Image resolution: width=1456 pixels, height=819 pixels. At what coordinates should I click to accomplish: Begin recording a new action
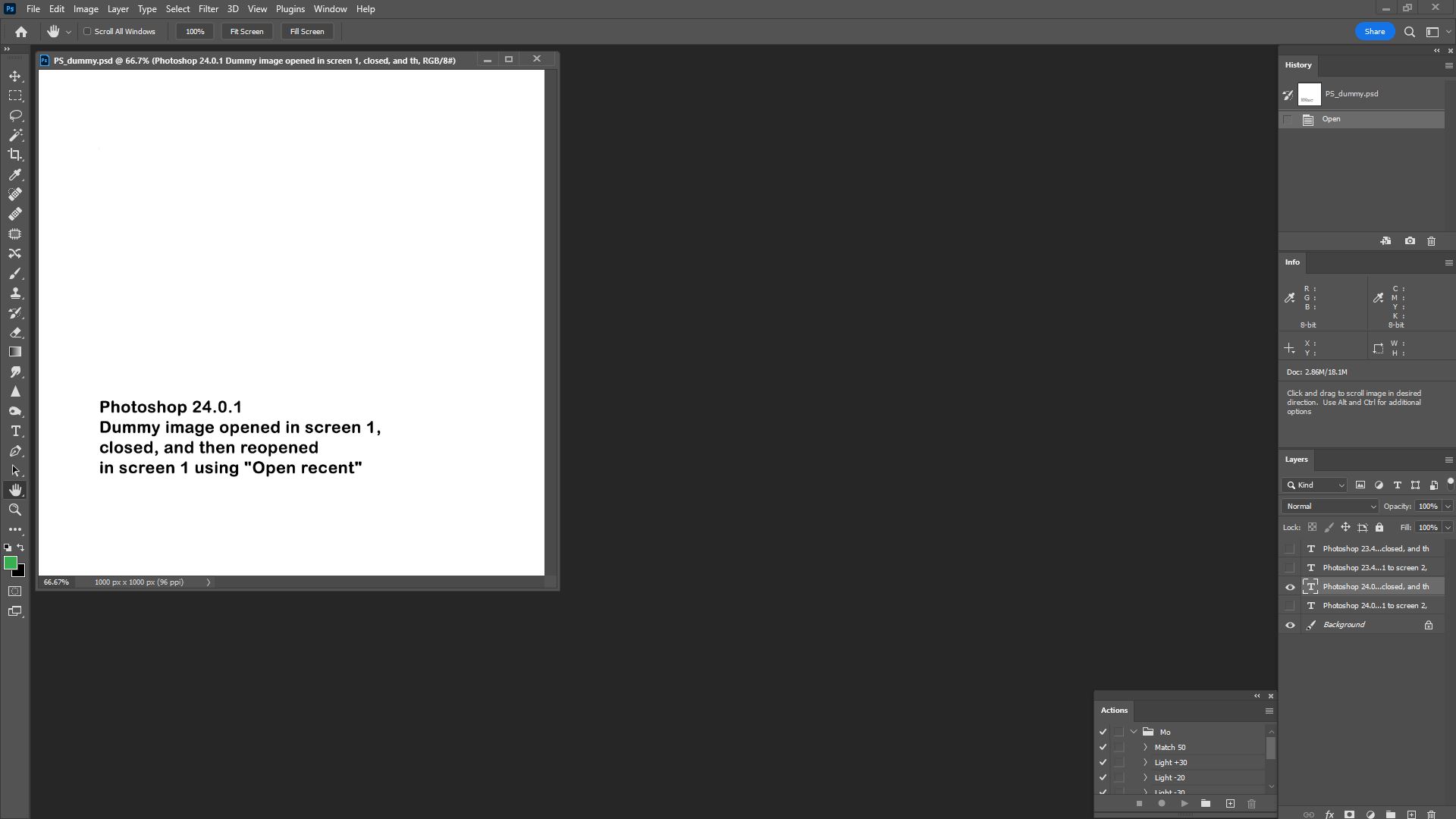tap(1162, 804)
